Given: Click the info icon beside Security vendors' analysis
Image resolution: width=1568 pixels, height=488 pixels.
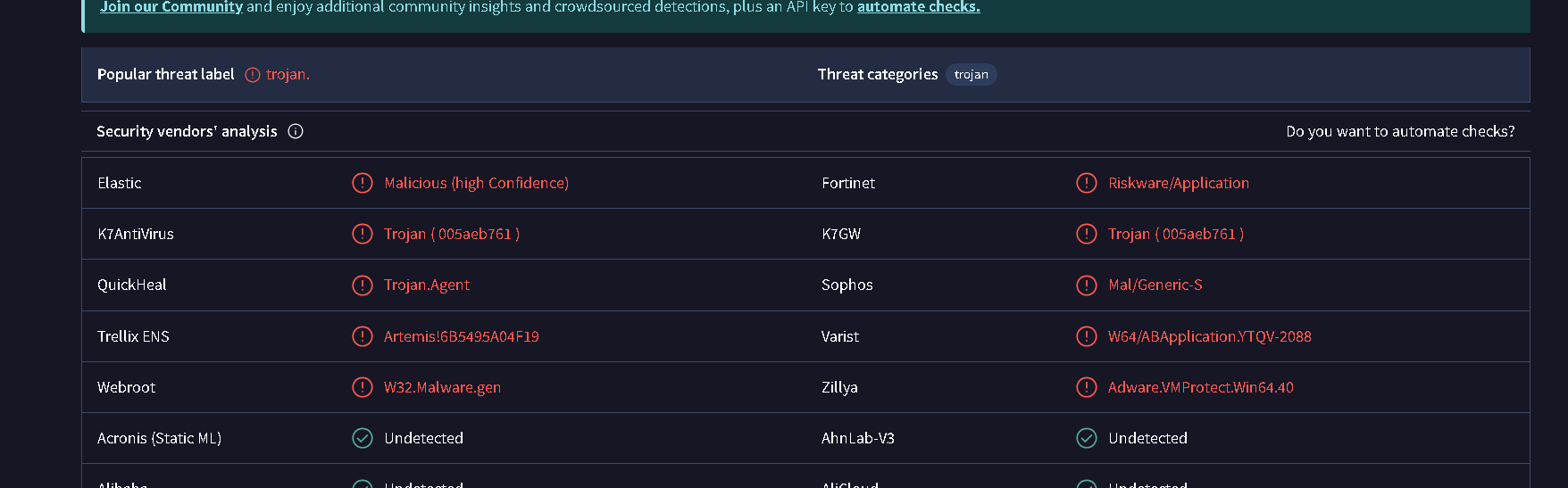Looking at the screenshot, I should click(296, 131).
